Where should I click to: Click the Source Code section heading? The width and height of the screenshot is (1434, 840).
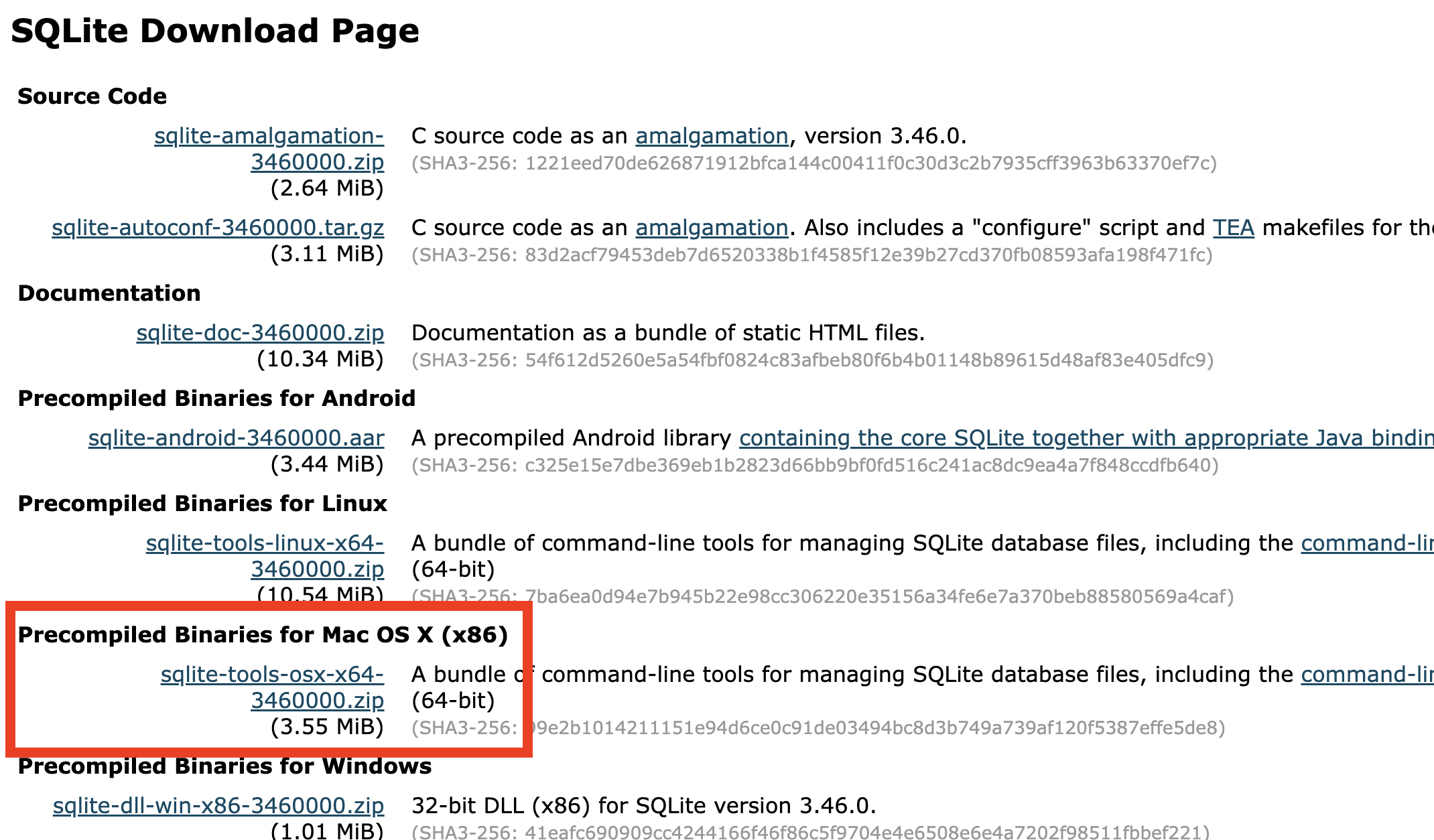(92, 96)
